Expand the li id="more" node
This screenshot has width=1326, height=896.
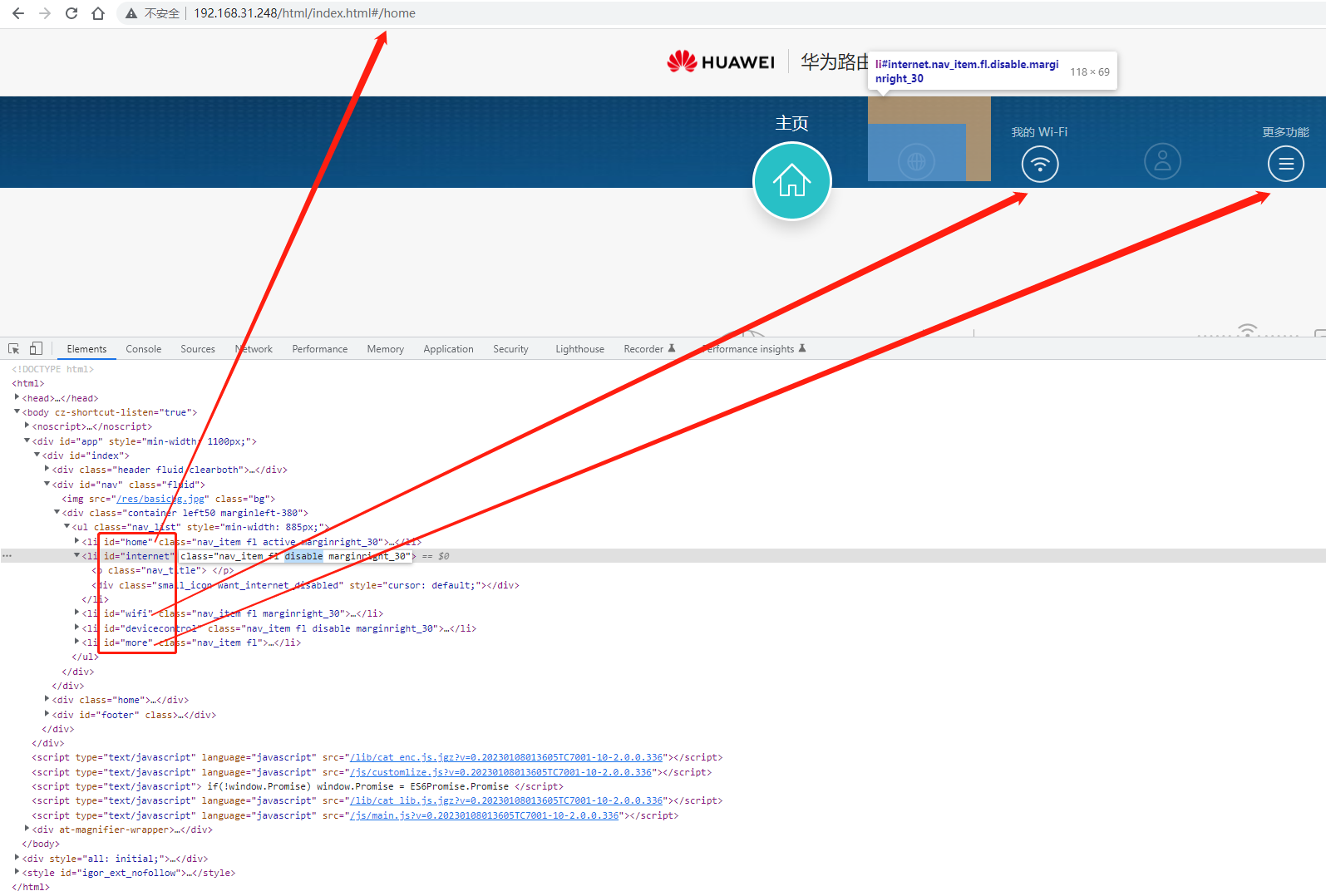tap(77, 642)
